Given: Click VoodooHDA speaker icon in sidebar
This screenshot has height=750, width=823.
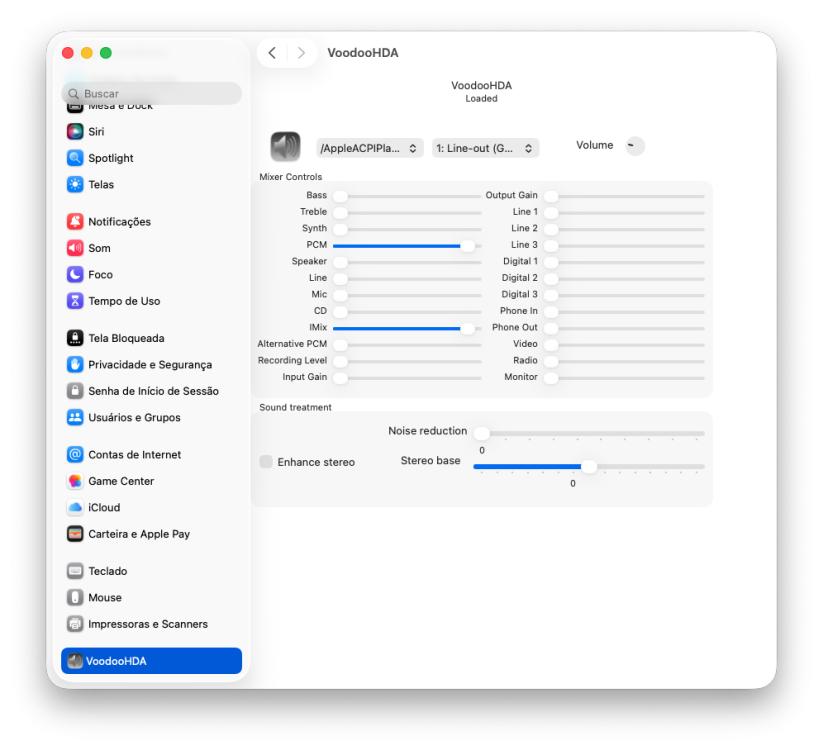Looking at the screenshot, I should [75, 661].
